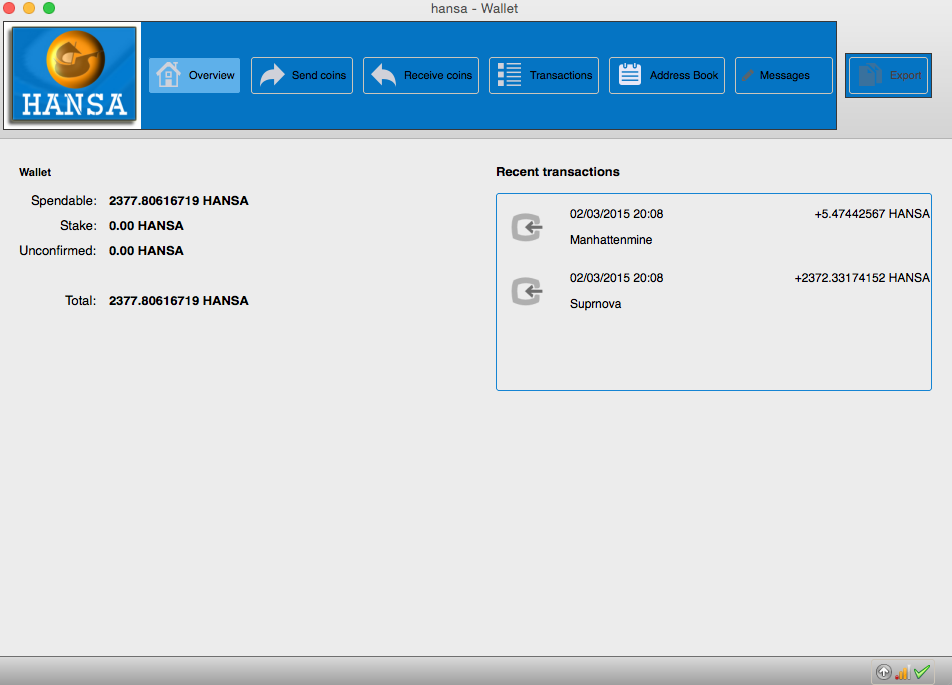Click the Unconfirmed 0.00 HANSA value
Viewport: 952px width, 685px height.
(146, 250)
